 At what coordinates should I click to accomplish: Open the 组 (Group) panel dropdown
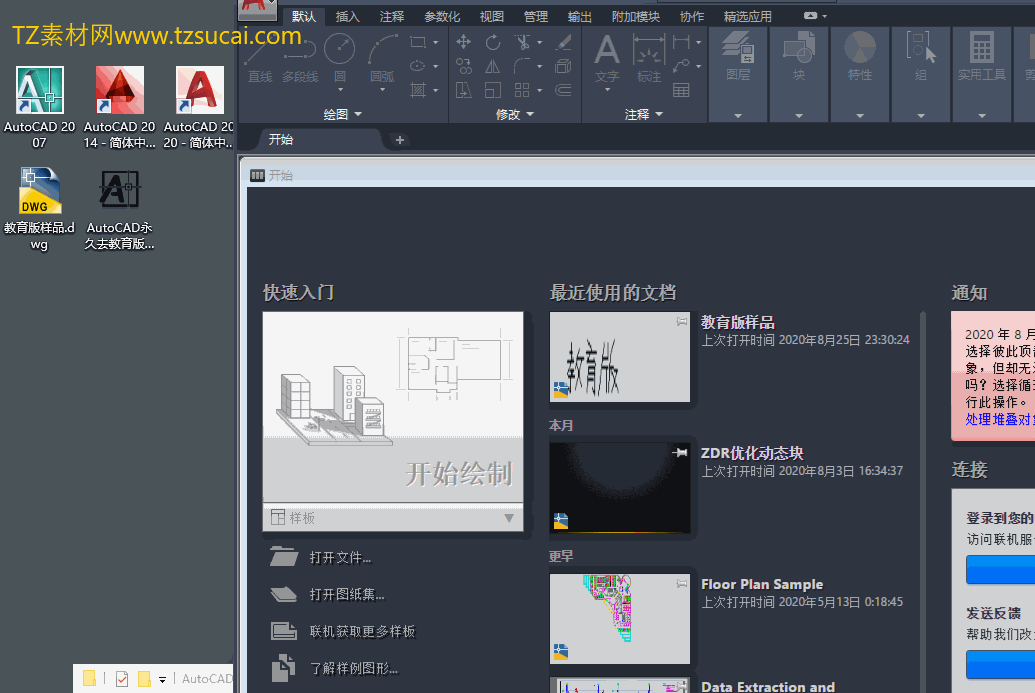[x=921, y=116]
